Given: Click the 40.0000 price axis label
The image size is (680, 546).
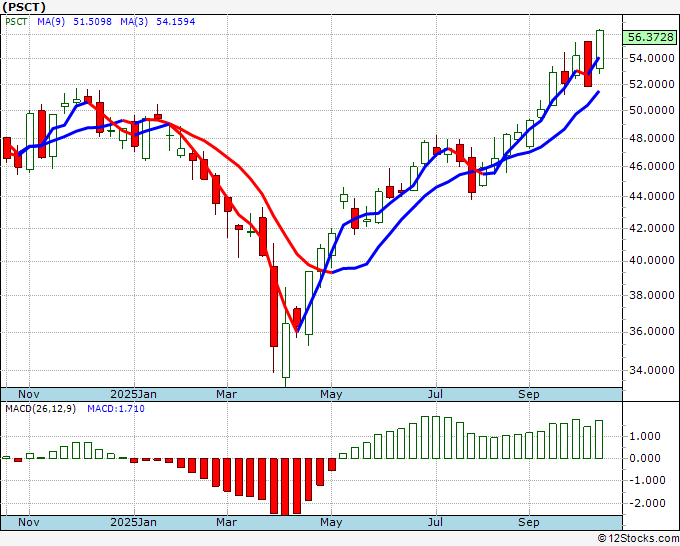Looking at the screenshot, I should [651, 260].
